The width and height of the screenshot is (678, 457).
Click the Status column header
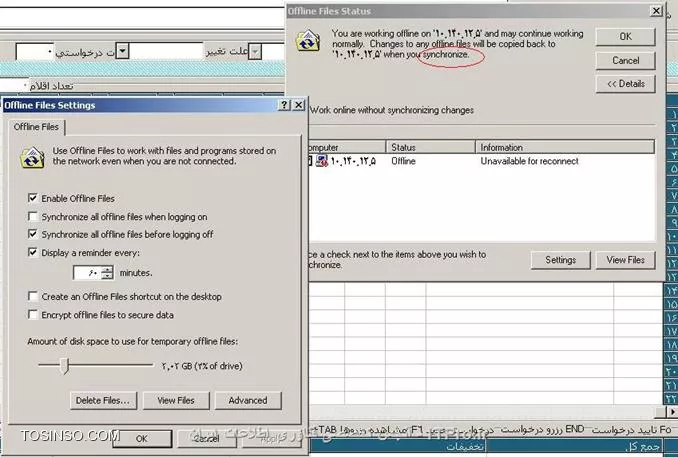click(431, 147)
